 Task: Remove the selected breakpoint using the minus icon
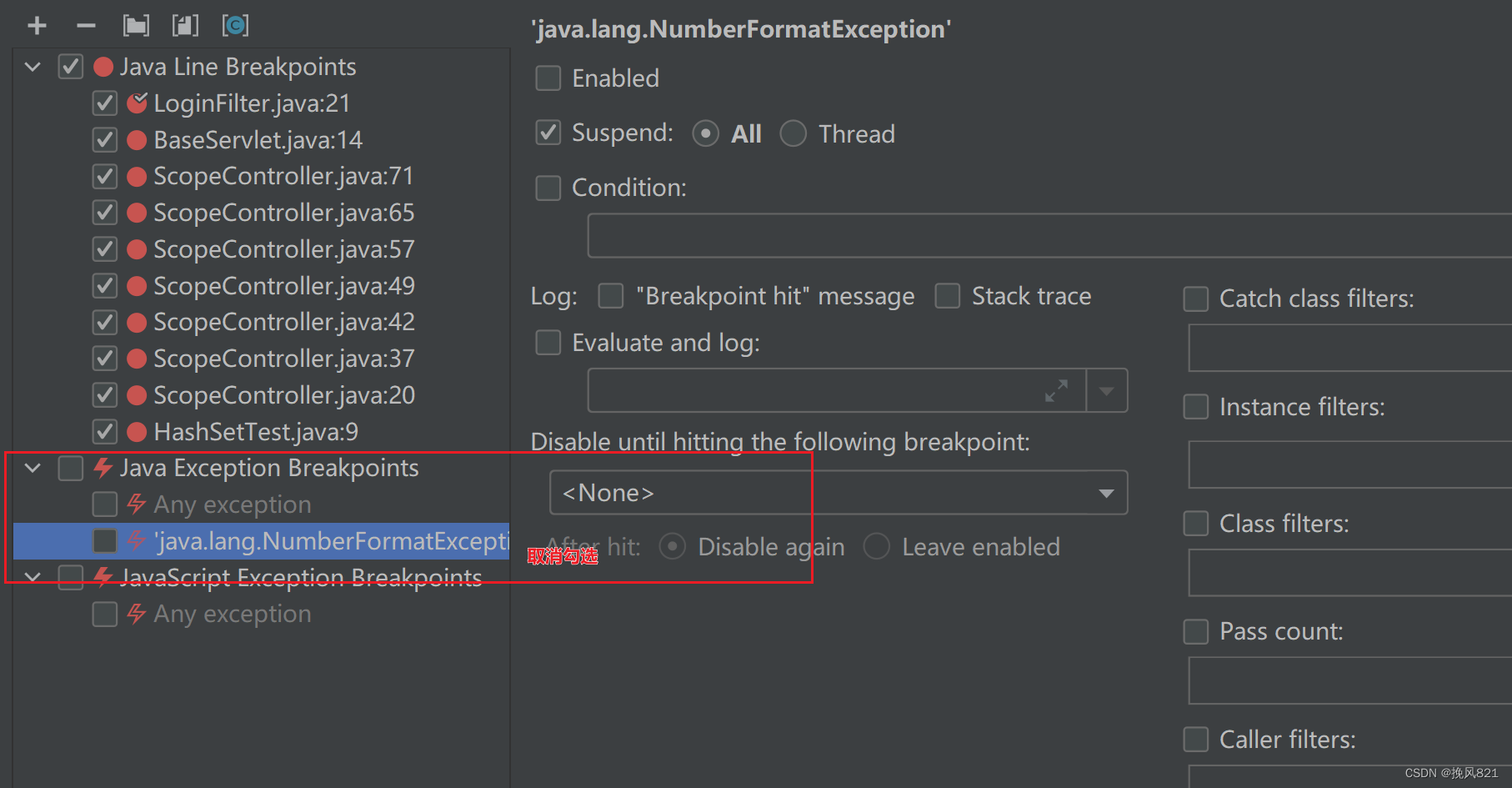click(86, 25)
